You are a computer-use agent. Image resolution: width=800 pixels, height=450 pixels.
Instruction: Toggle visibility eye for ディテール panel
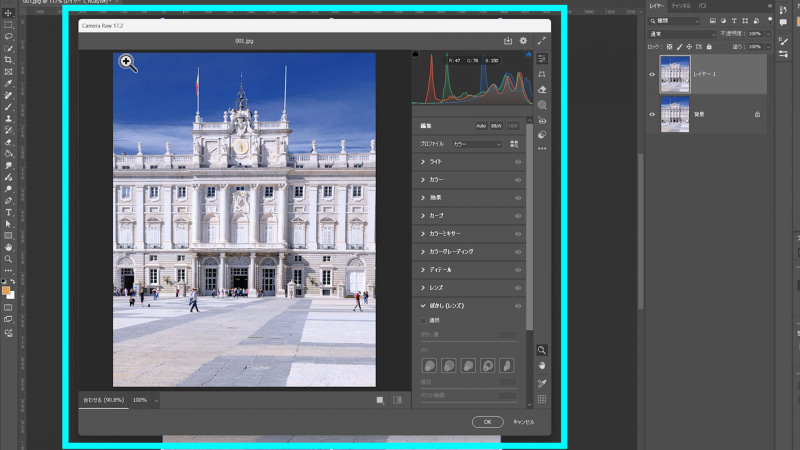coord(518,270)
